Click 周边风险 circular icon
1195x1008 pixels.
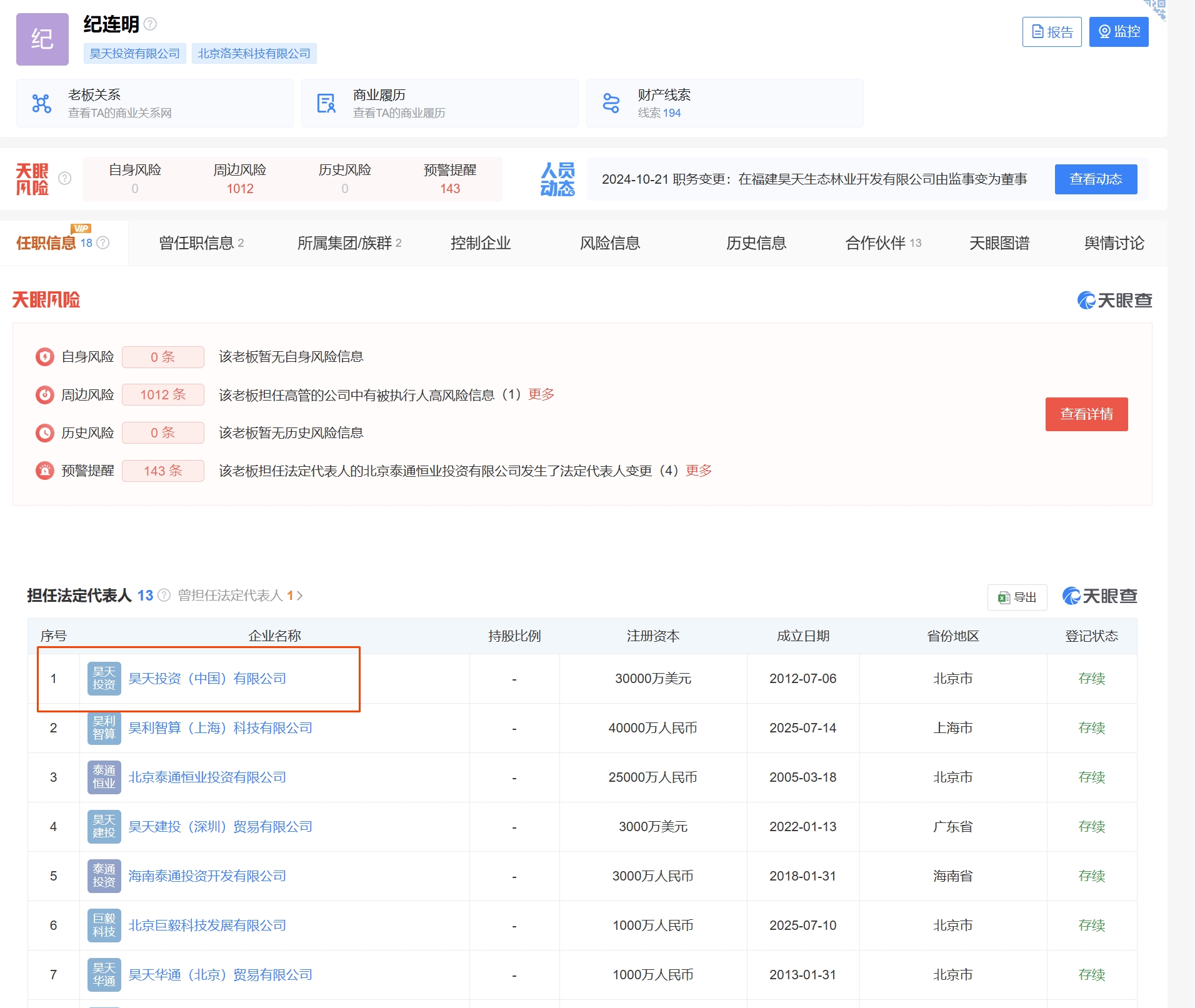[x=45, y=395]
